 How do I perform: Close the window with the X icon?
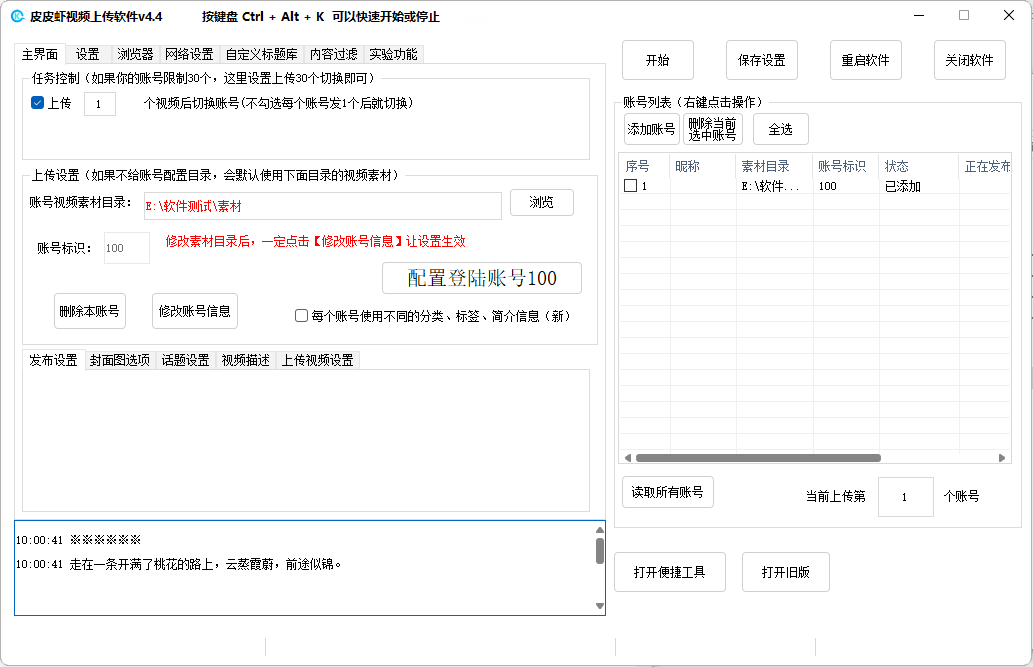pyautogui.click(x=1009, y=16)
